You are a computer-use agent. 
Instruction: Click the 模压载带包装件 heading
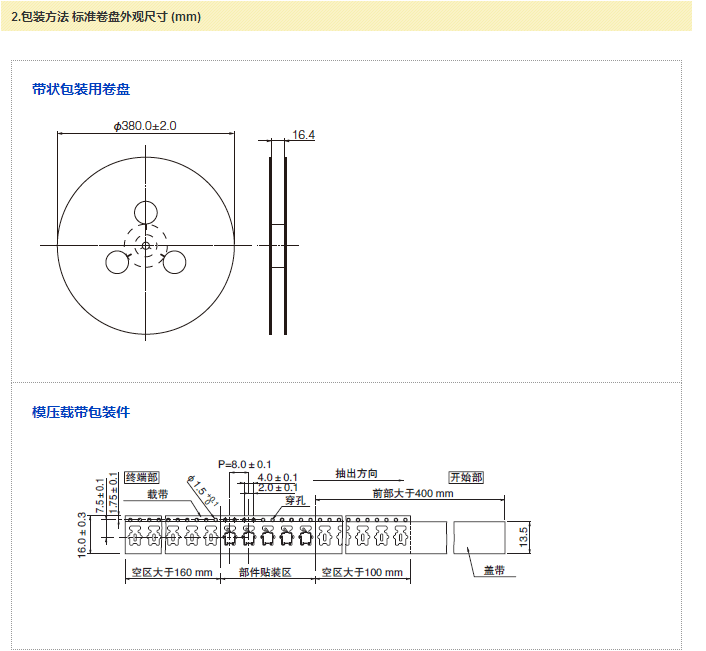click(81, 412)
